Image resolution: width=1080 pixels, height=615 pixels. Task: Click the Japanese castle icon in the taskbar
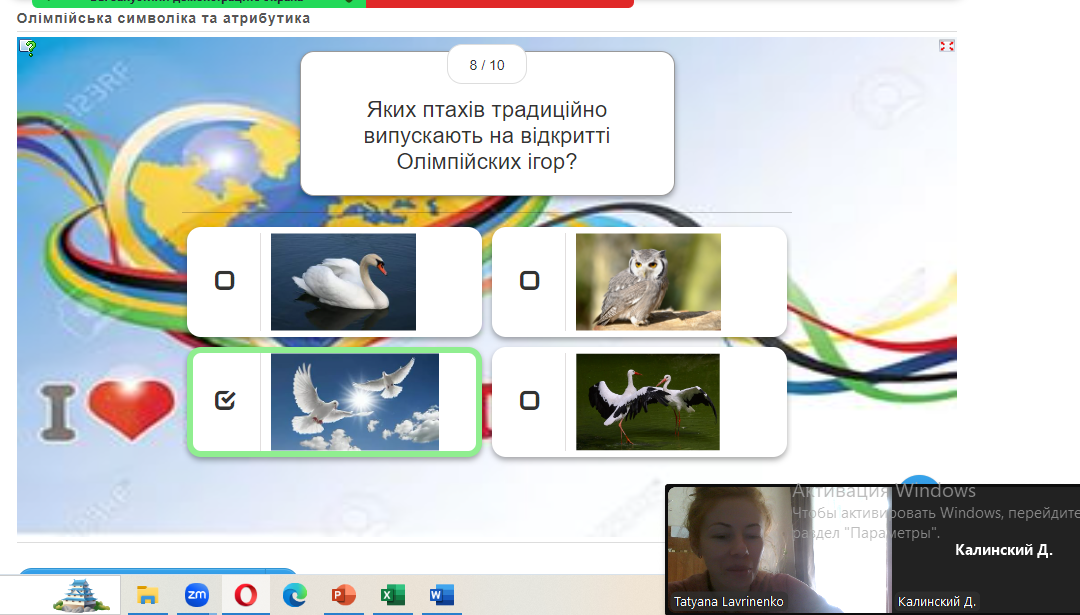coord(81,594)
